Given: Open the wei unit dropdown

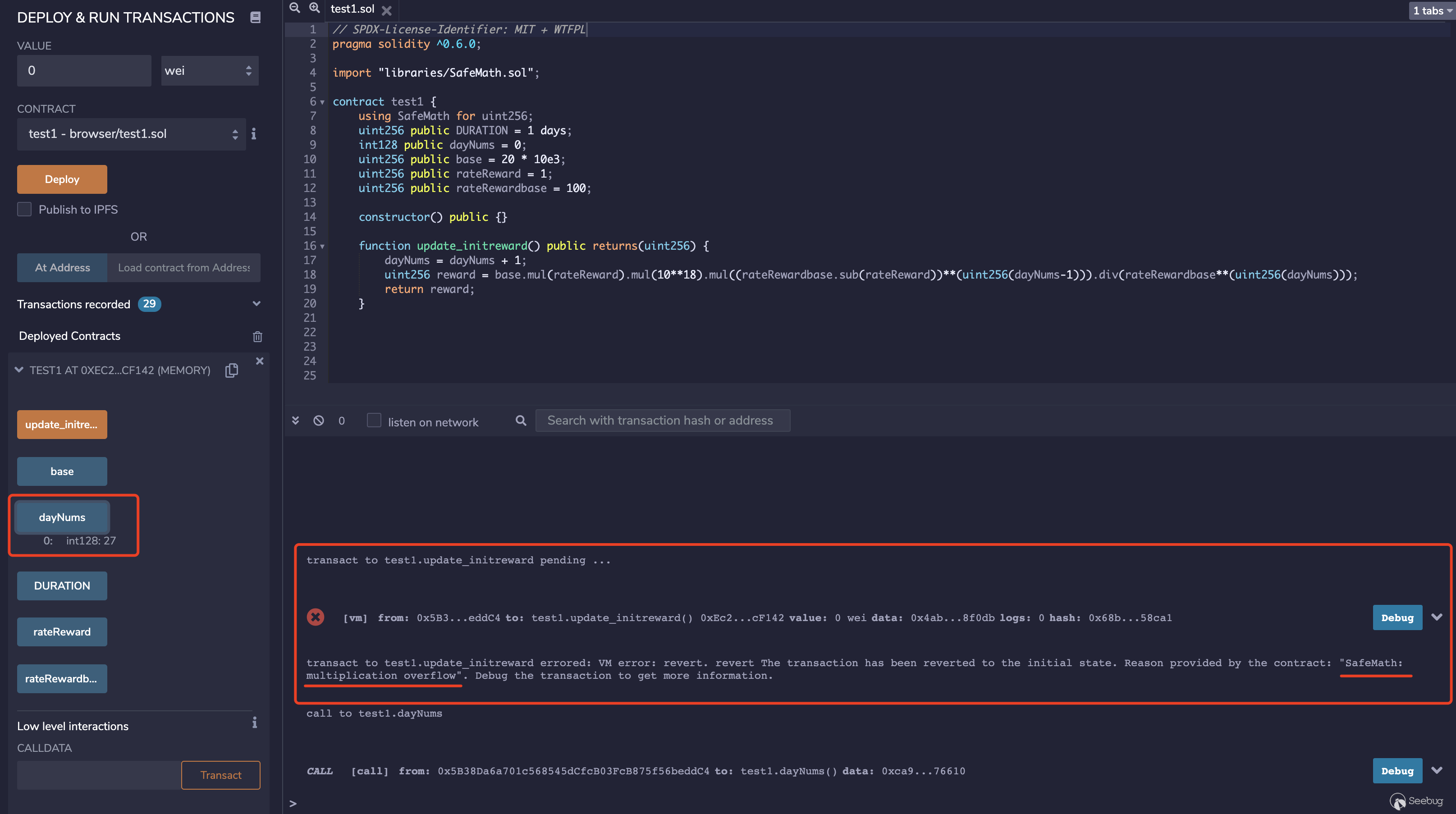Looking at the screenshot, I should pos(210,71).
